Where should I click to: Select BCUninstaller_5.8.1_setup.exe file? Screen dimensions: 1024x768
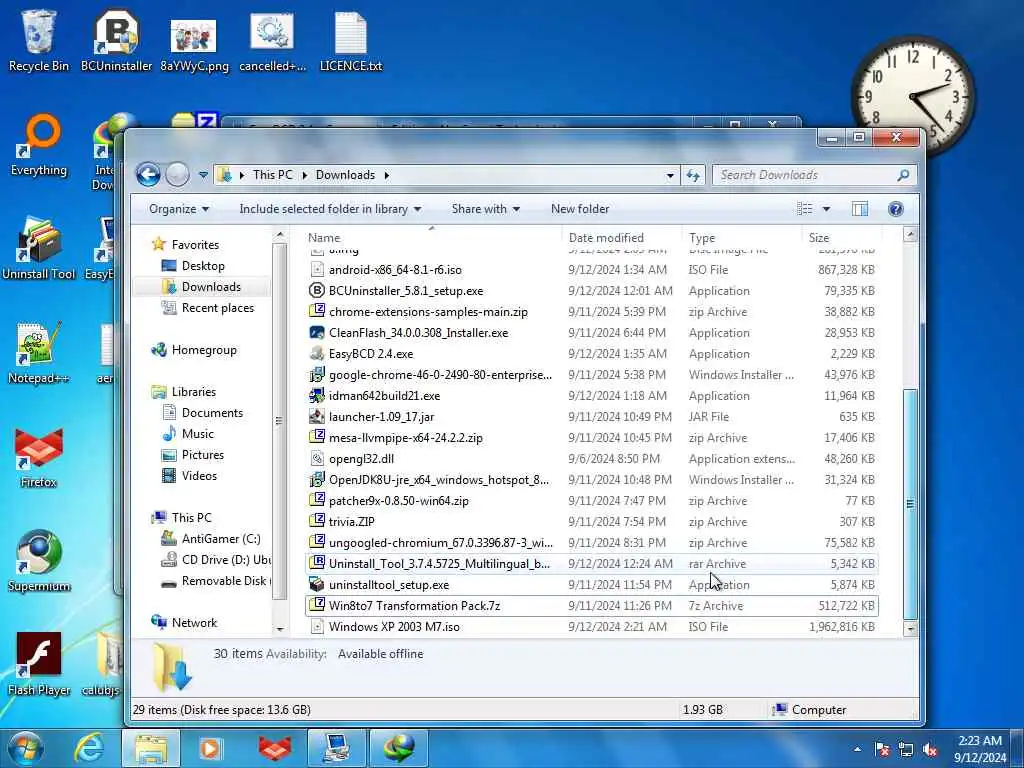click(592, 291)
